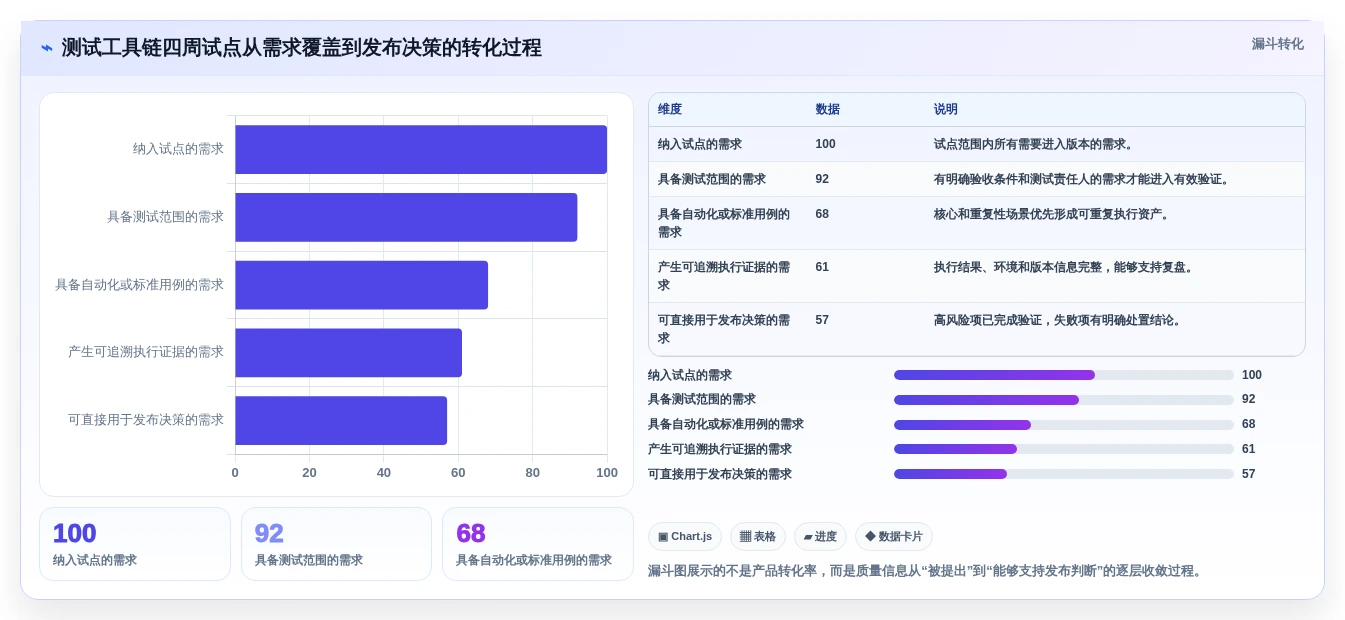Click chart y-axis label 纳入试点的需求

click(178, 149)
